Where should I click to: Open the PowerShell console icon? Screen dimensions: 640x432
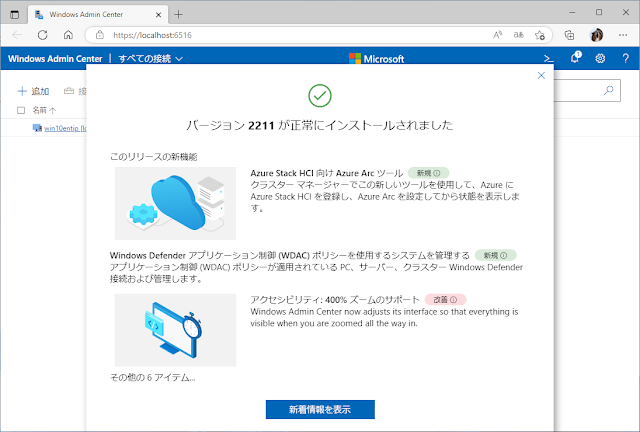click(x=549, y=59)
